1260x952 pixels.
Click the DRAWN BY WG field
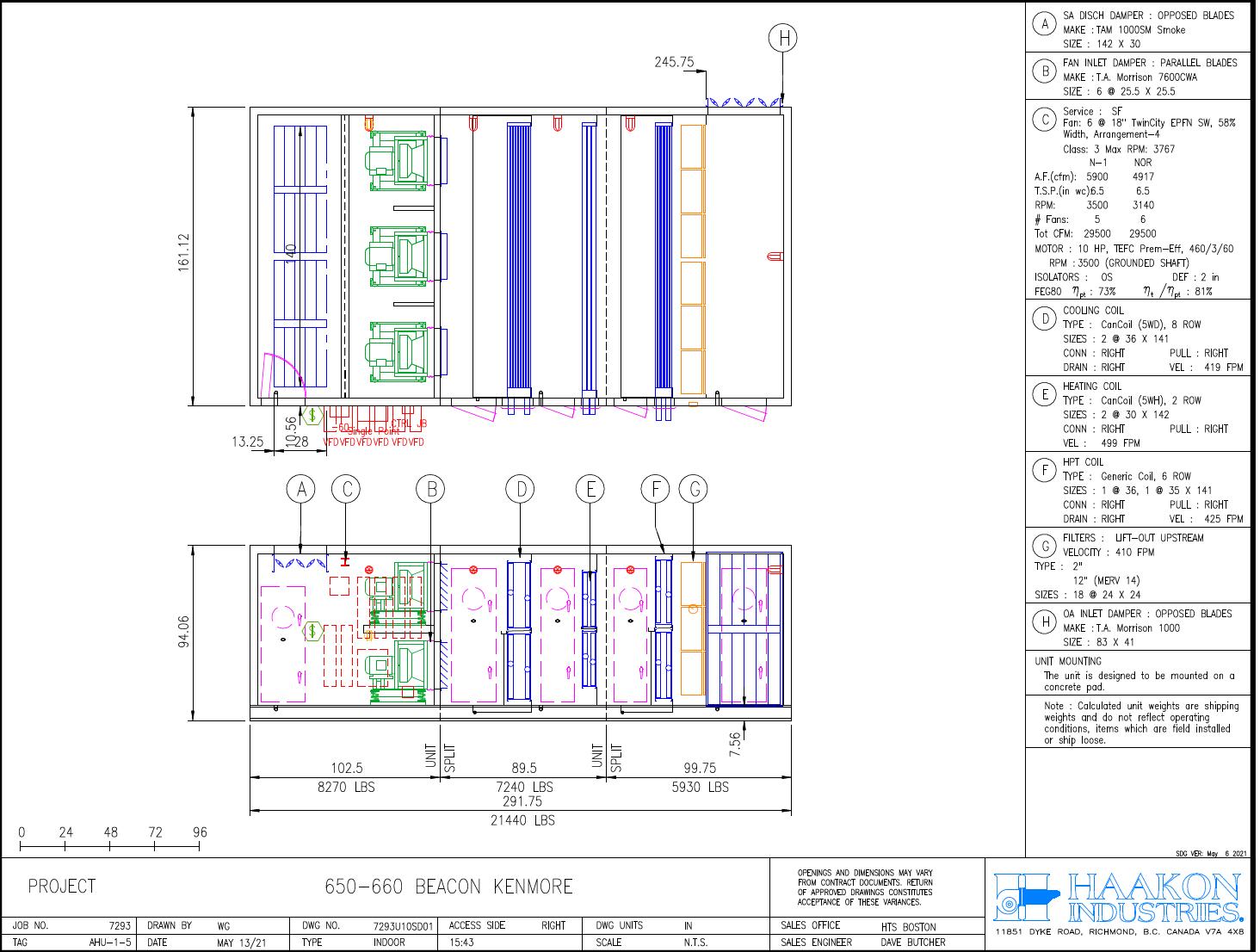point(188,926)
